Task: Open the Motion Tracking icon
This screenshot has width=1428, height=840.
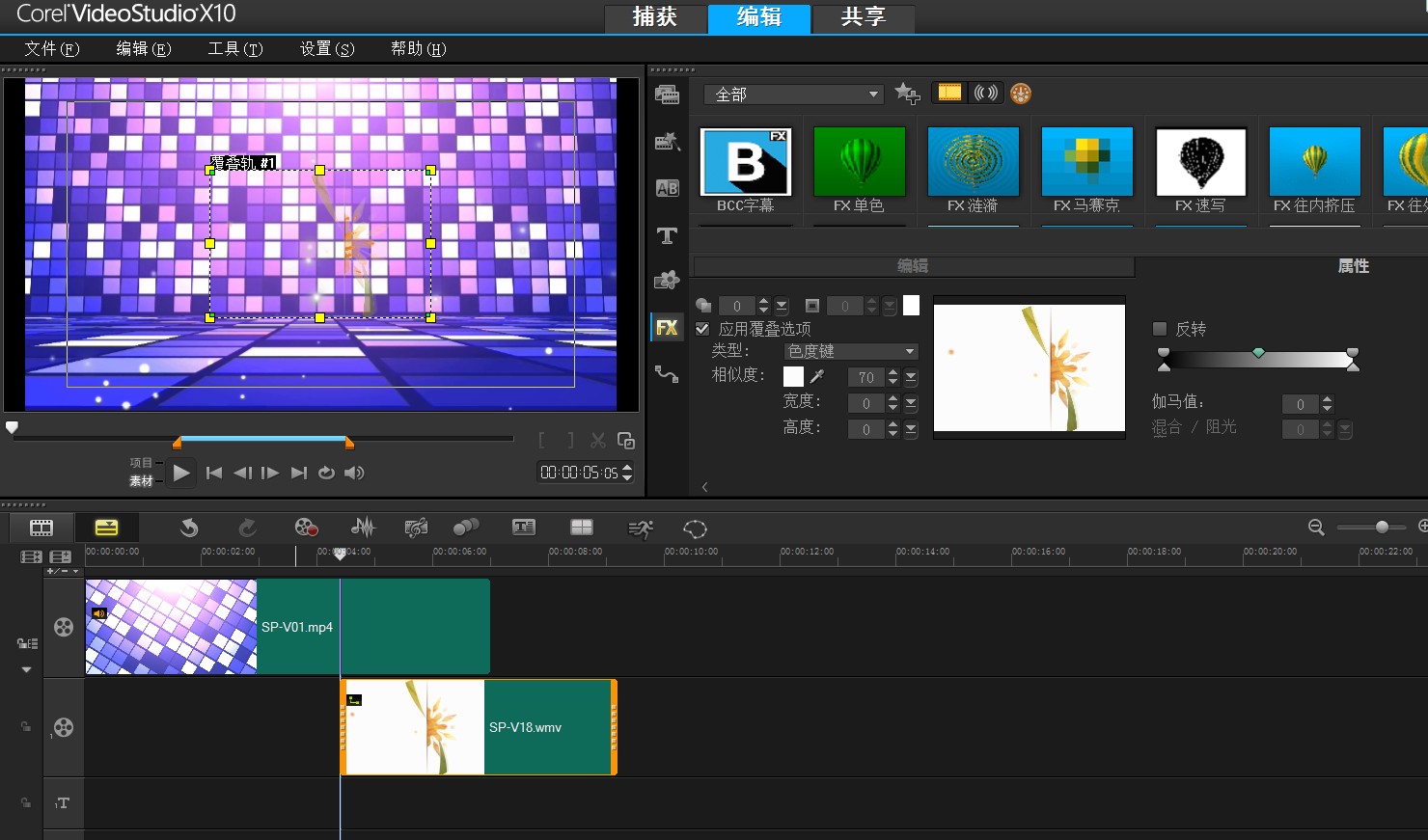Action: [466, 528]
